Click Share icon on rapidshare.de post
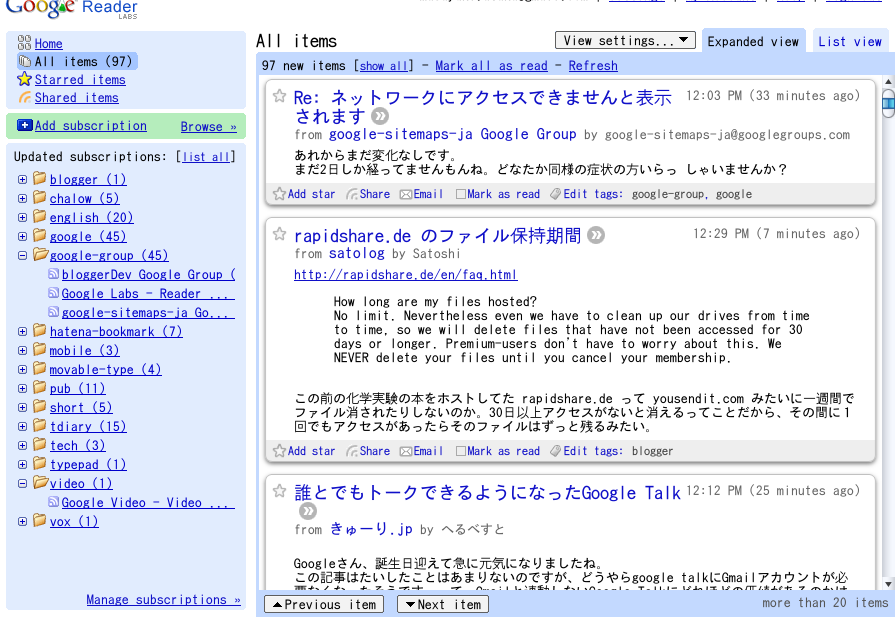Screen dimensions: 895x617 (352, 451)
